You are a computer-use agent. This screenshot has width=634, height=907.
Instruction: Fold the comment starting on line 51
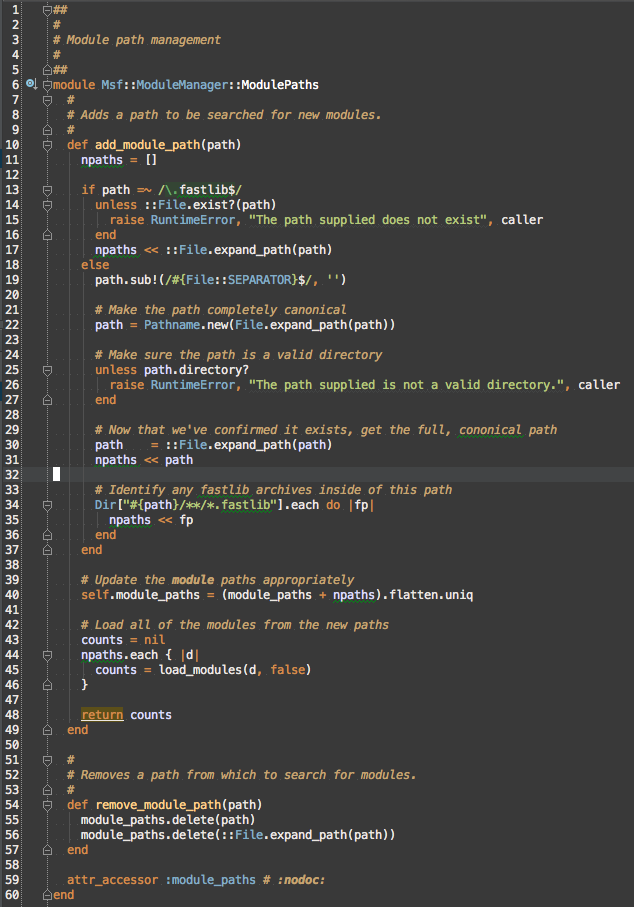(x=47, y=760)
